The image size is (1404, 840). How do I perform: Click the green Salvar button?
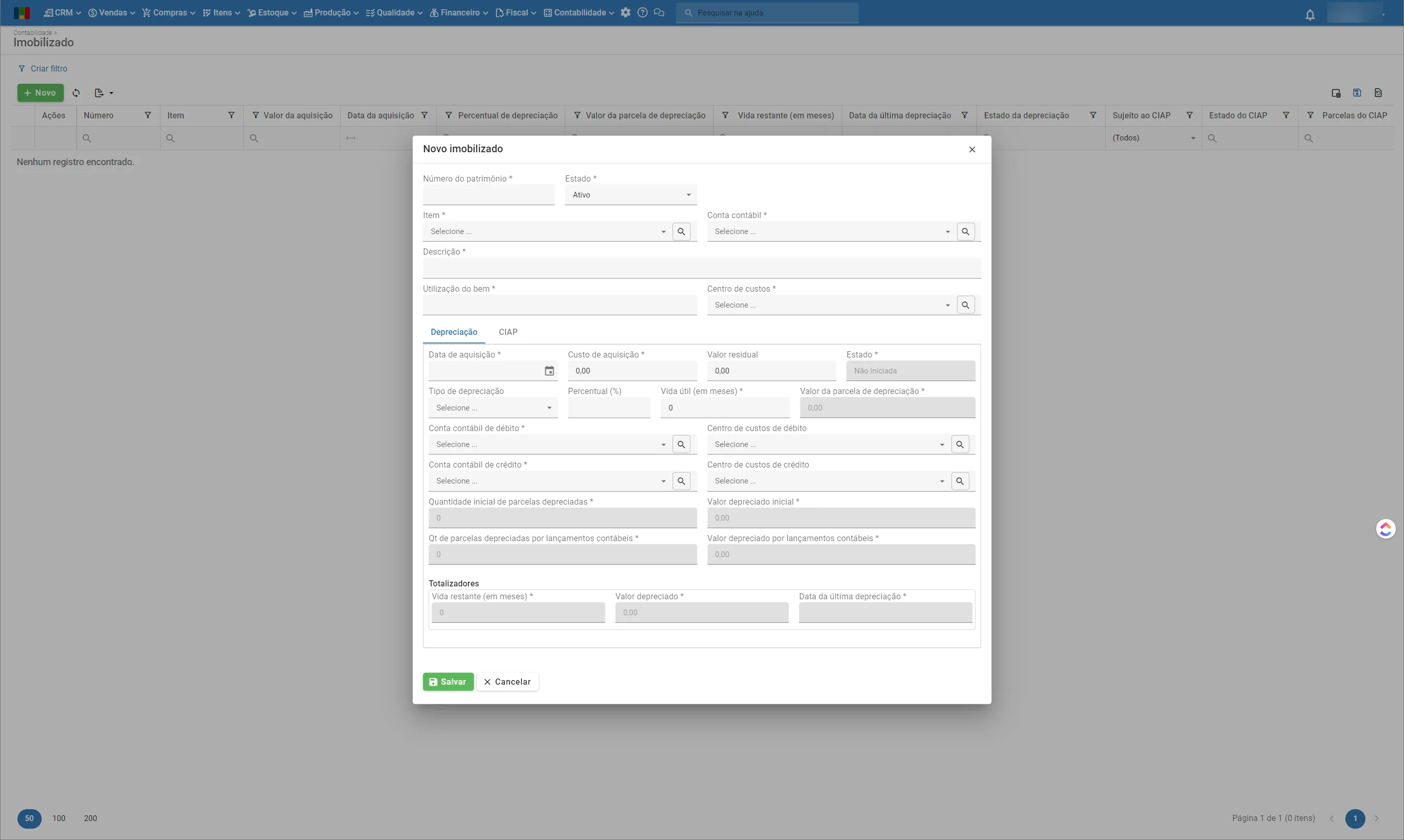448,682
